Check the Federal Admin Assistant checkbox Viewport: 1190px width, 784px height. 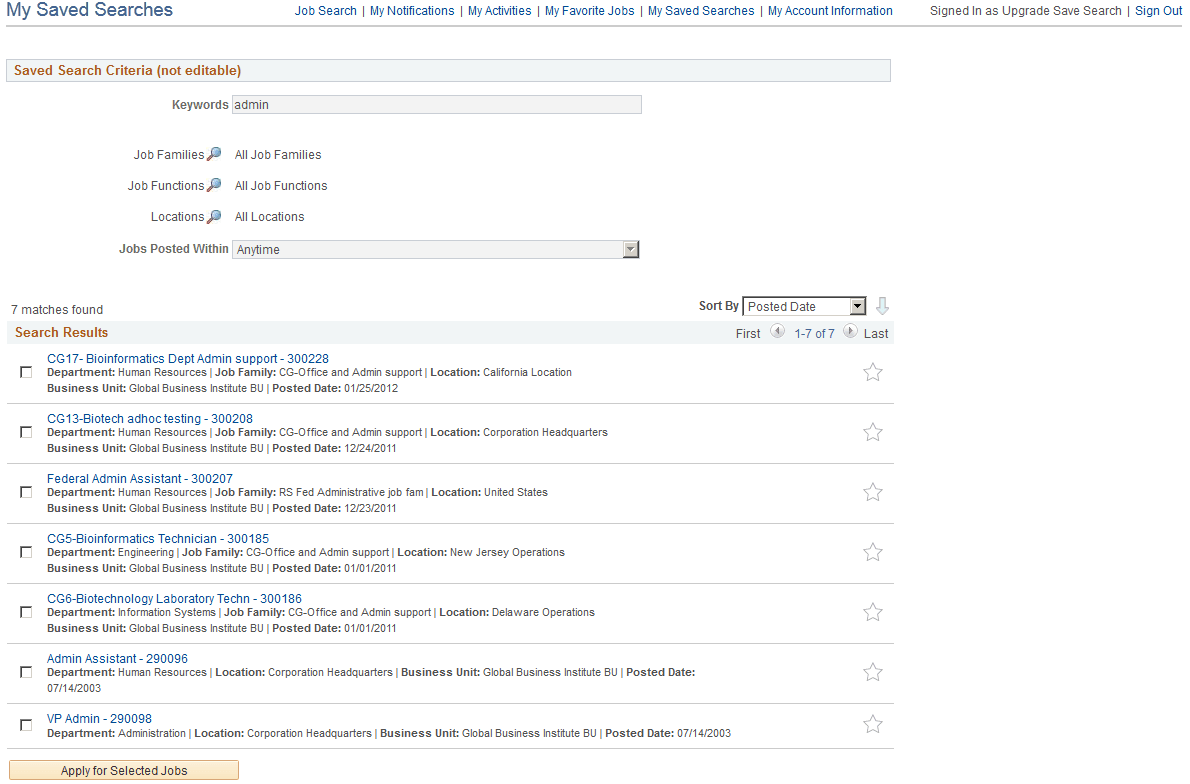pyautogui.click(x=26, y=491)
